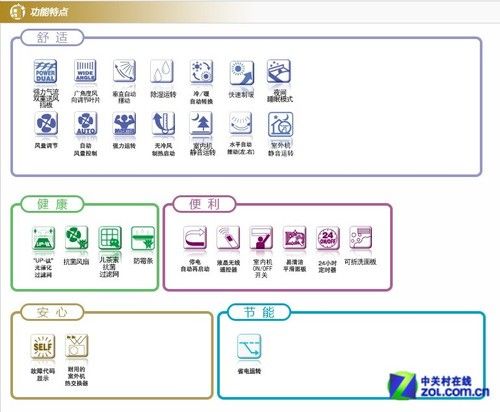
Task: Open the ZOL.com.cn watermark link
Action: point(439,386)
